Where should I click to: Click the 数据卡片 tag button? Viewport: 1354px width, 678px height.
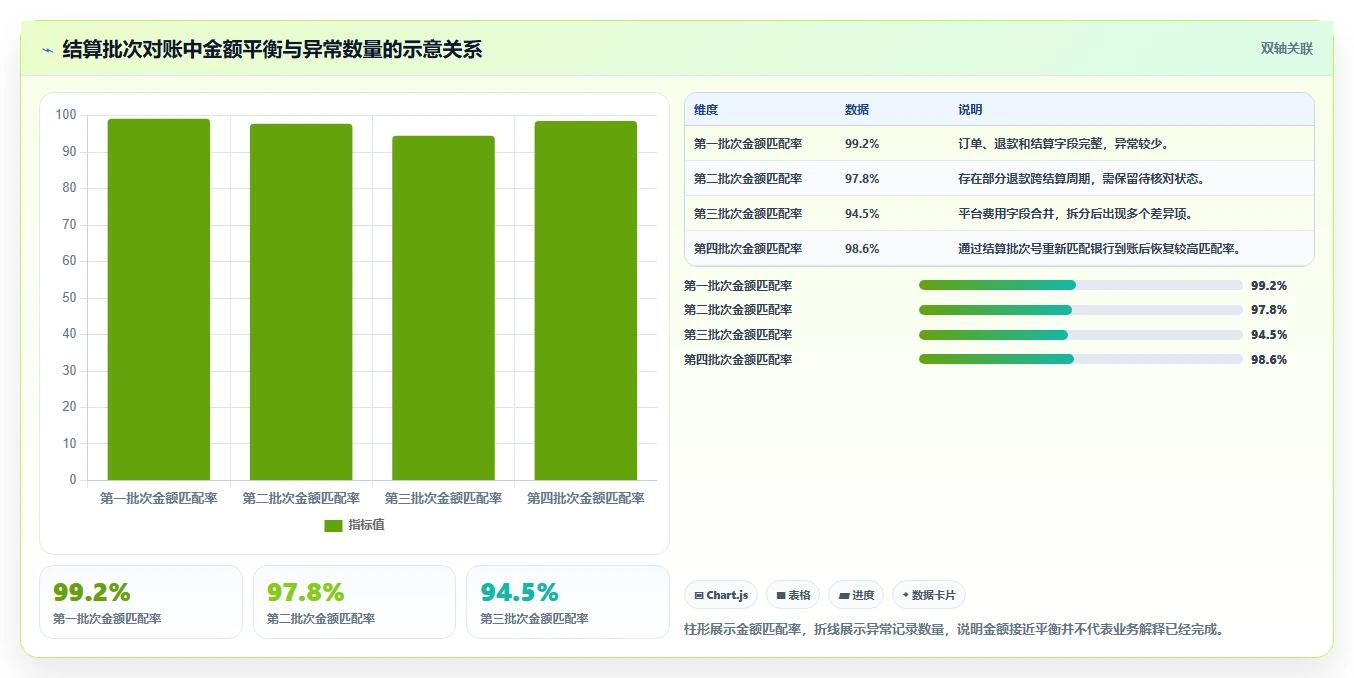[928, 595]
